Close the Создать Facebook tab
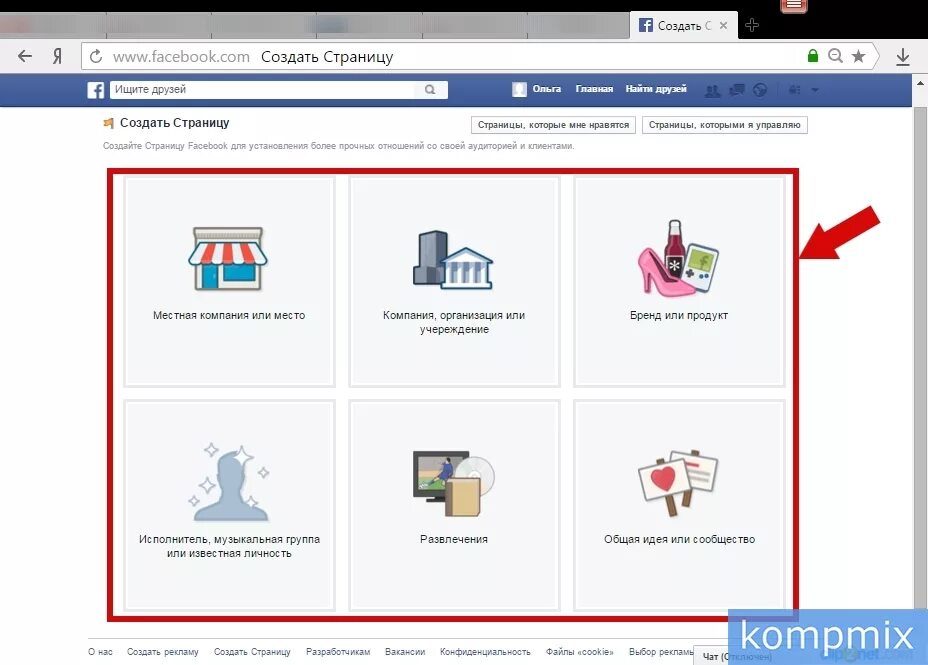Screen dimensions: 928x665 pos(723,25)
